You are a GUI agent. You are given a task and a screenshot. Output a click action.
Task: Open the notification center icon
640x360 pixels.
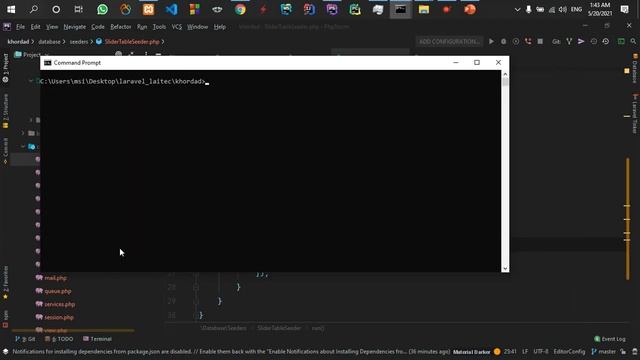pyautogui.click(x=624, y=9)
